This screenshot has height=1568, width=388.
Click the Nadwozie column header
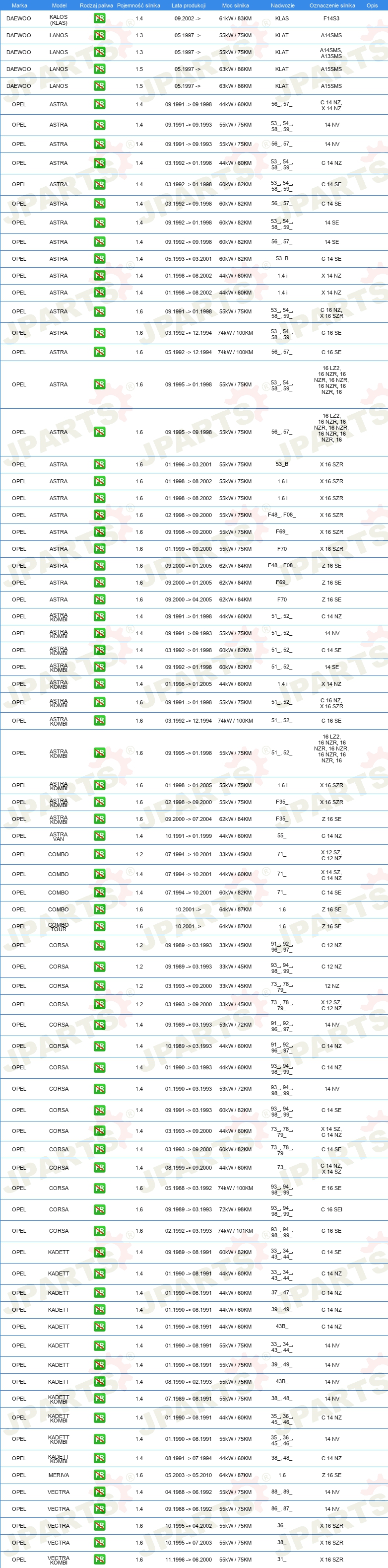click(x=282, y=5)
